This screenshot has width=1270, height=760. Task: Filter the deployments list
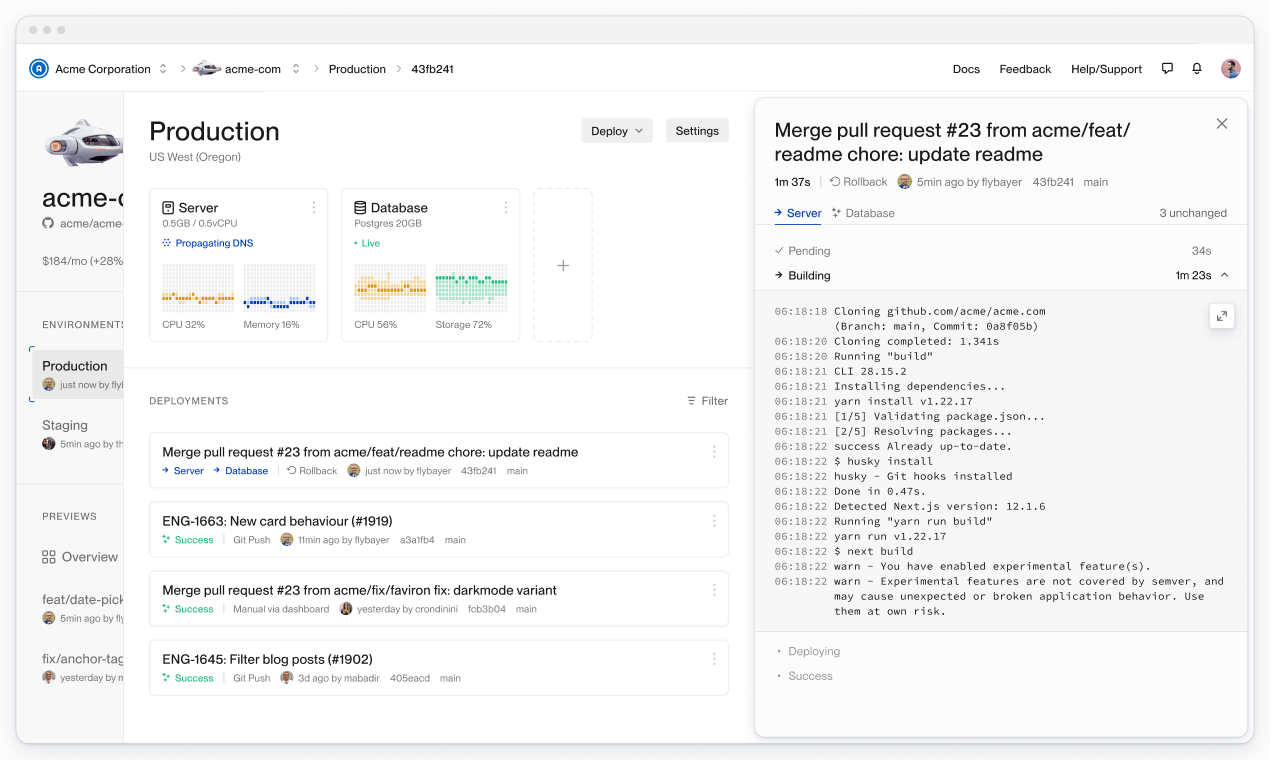click(x=707, y=401)
